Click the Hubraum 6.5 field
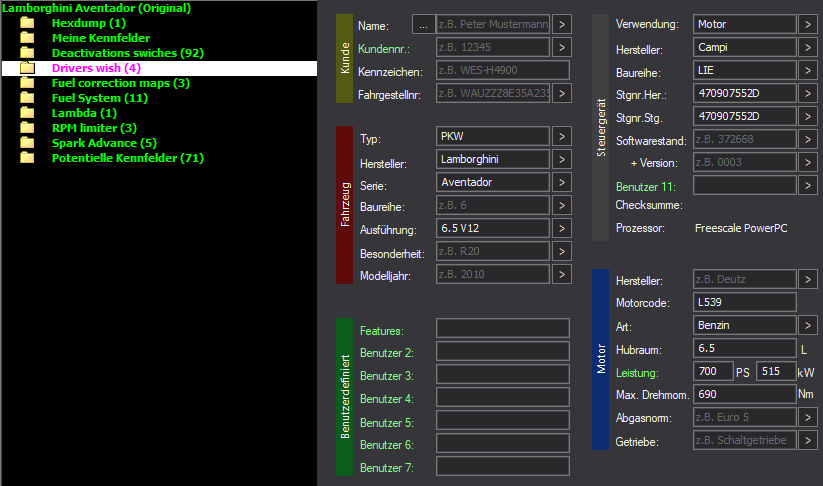Screen dimensions: 823x486 pyautogui.click(x=744, y=348)
